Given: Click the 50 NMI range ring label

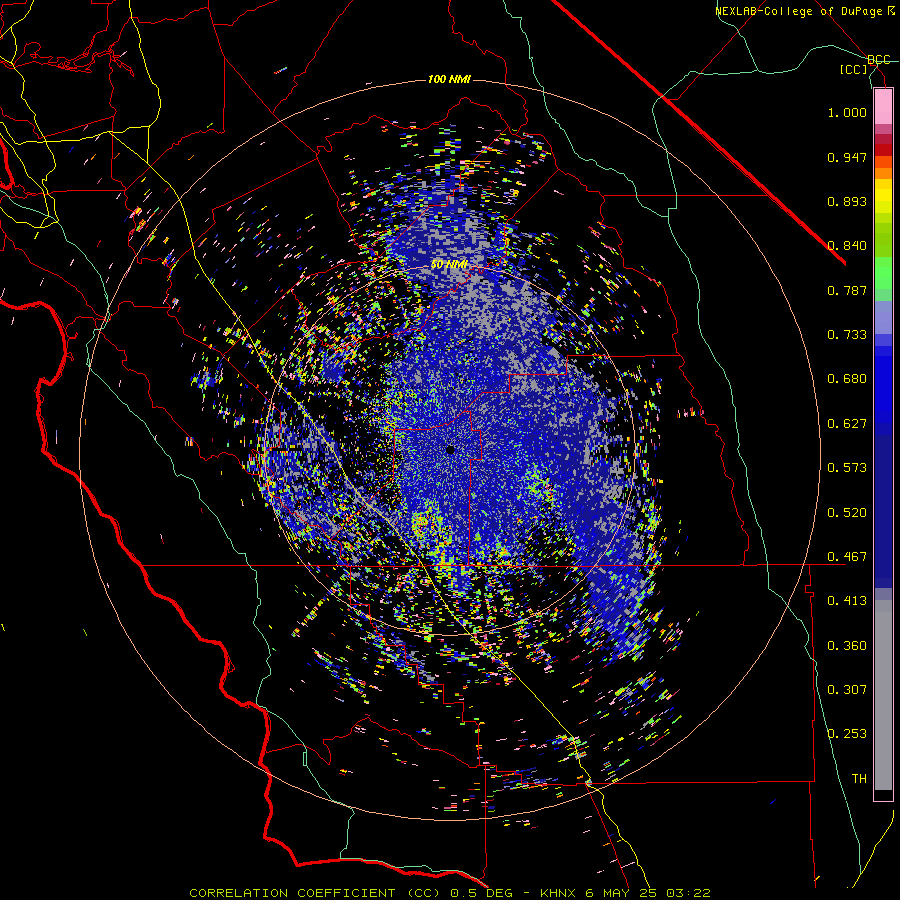Looking at the screenshot, I should pos(449,265).
